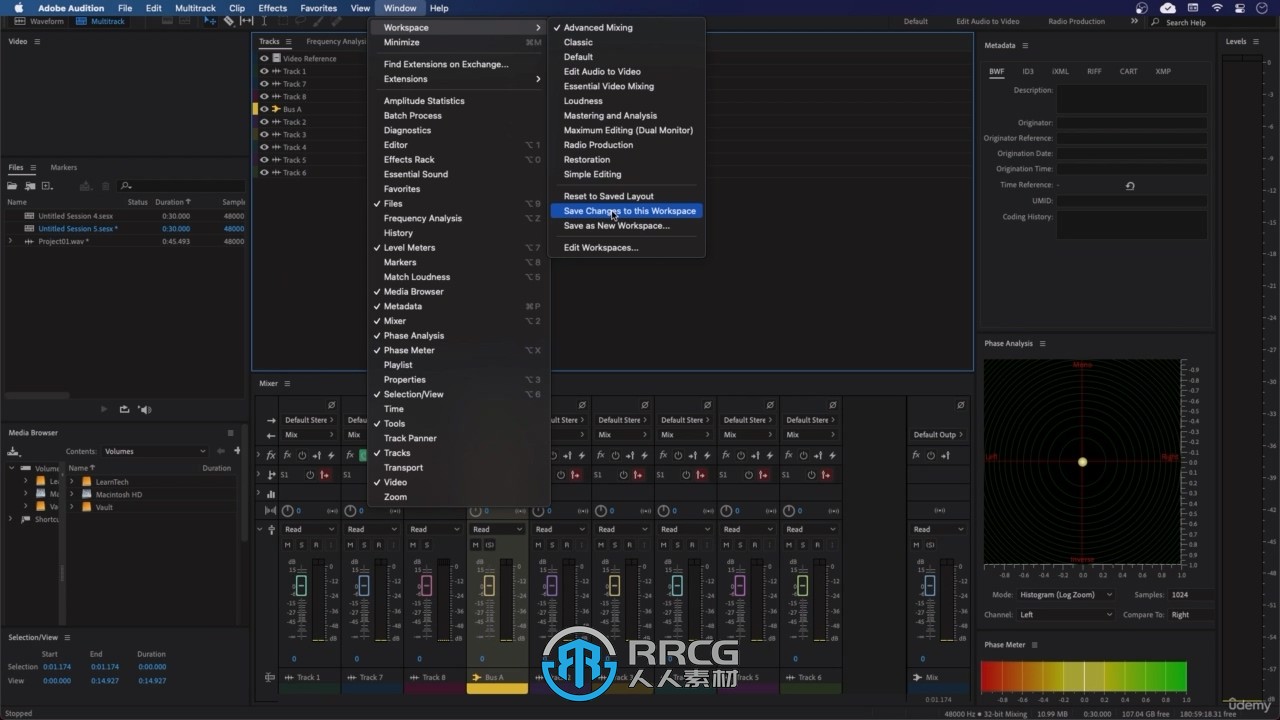Screen dimensions: 1280x720
Task: Open the file icon in Files panel
Action: click(x=13, y=186)
